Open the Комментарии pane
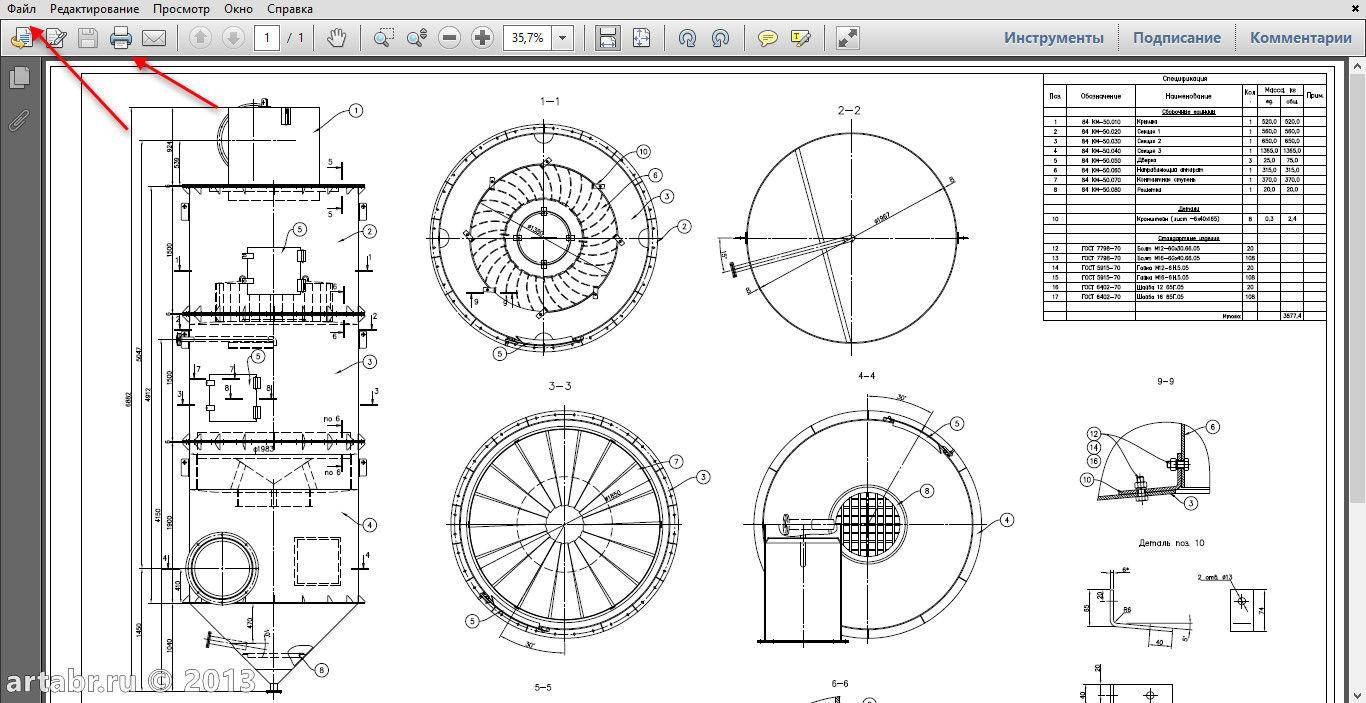Image resolution: width=1366 pixels, height=703 pixels. [x=1300, y=38]
